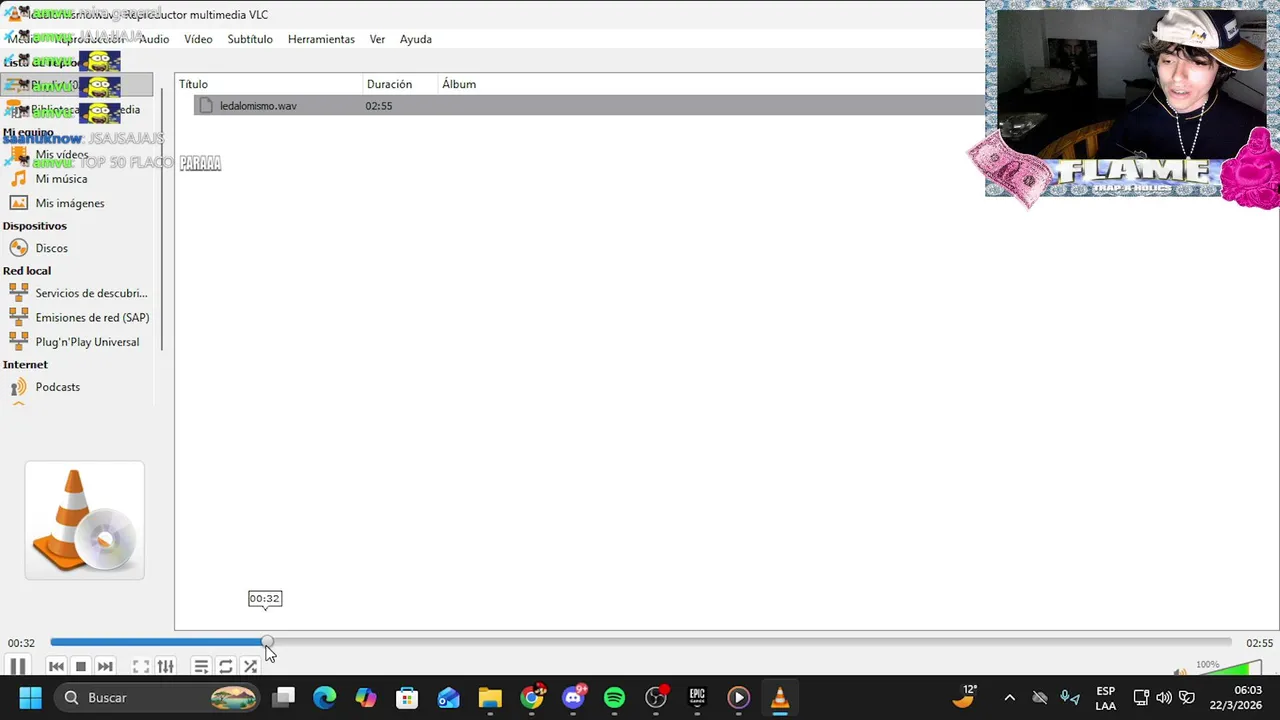The width and height of the screenshot is (1280, 720).
Task: Open File Explorer from taskbar
Action: pos(490,698)
